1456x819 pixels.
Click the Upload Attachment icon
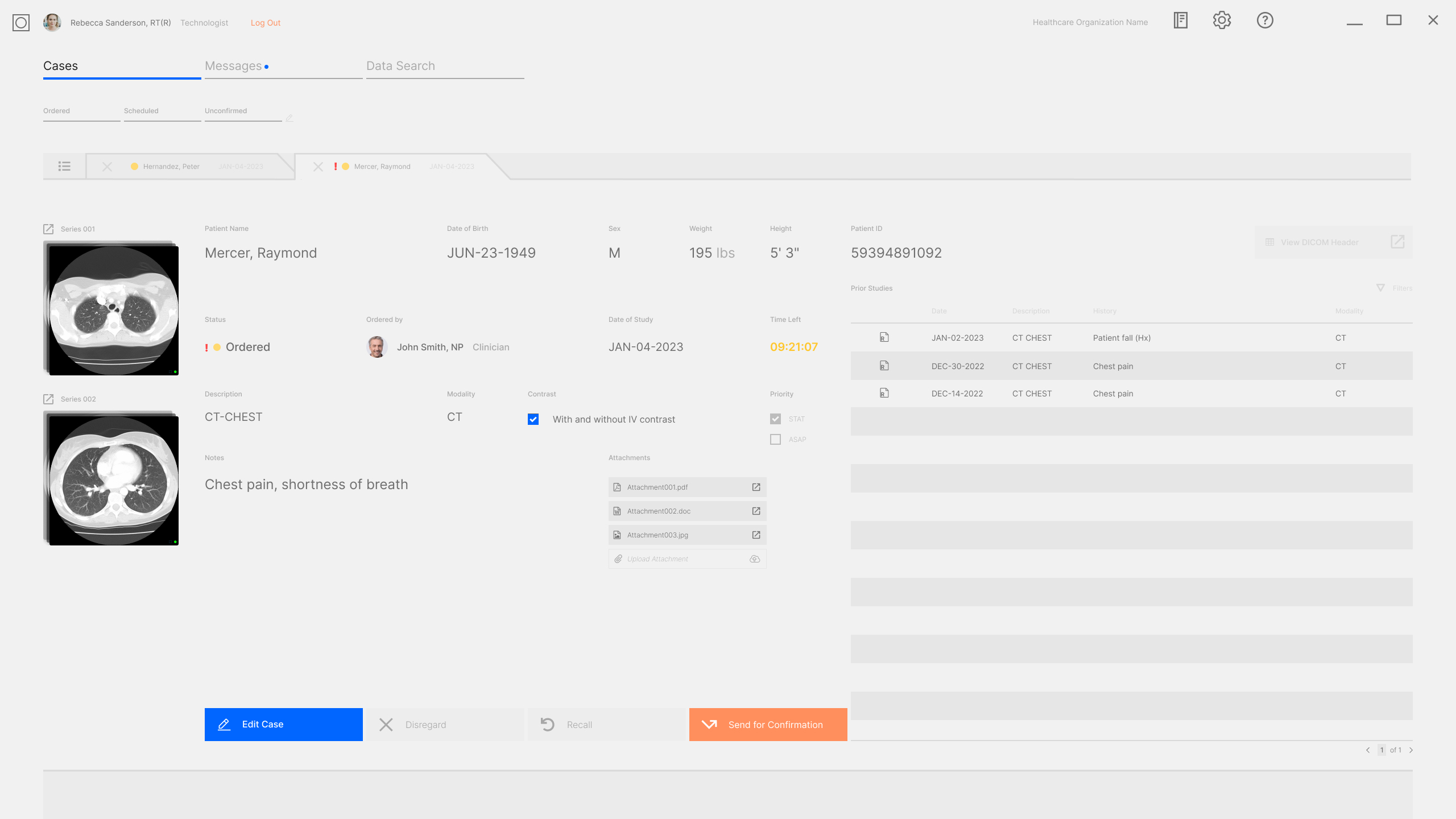pyautogui.click(x=756, y=558)
